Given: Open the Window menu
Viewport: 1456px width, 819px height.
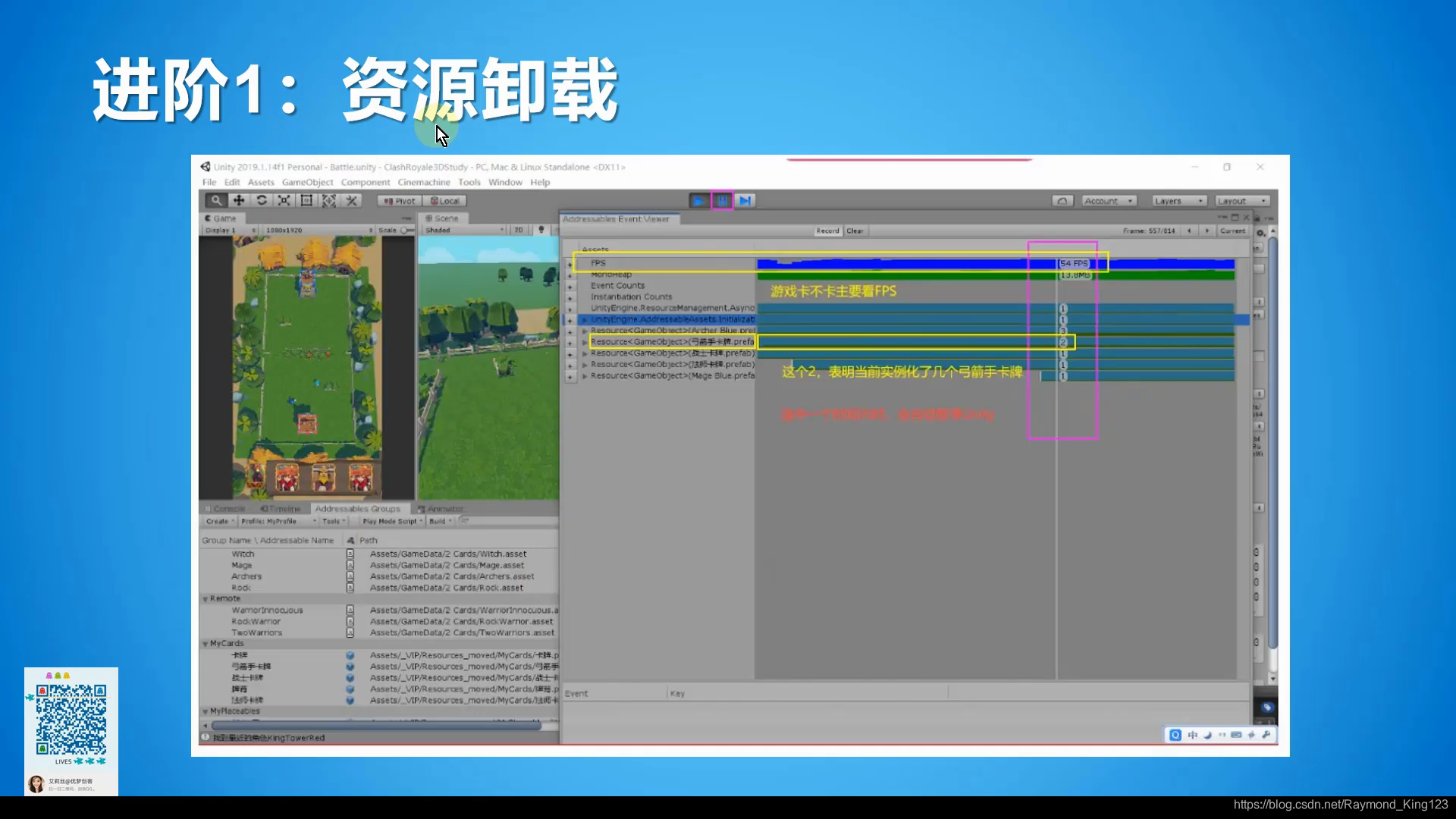Looking at the screenshot, I should point(505,182).
